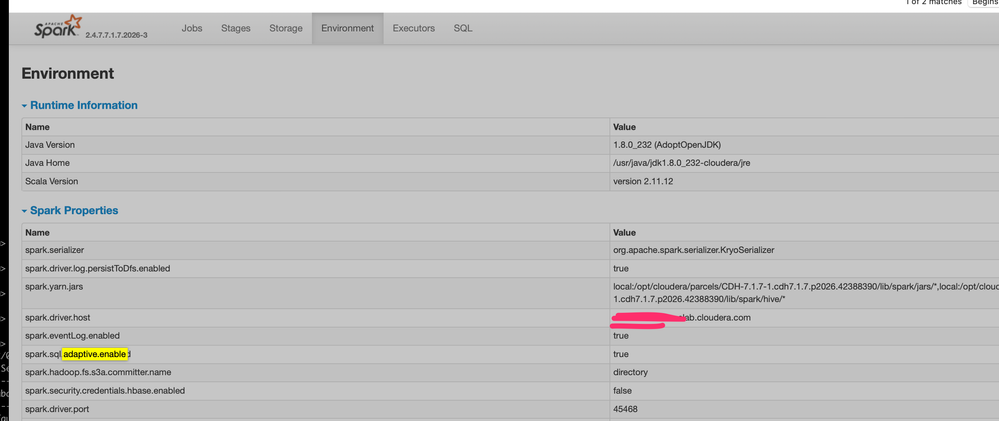Click Name header in Spark Properties table
This screenshot has width=999, height=421.
coord(37,232)
